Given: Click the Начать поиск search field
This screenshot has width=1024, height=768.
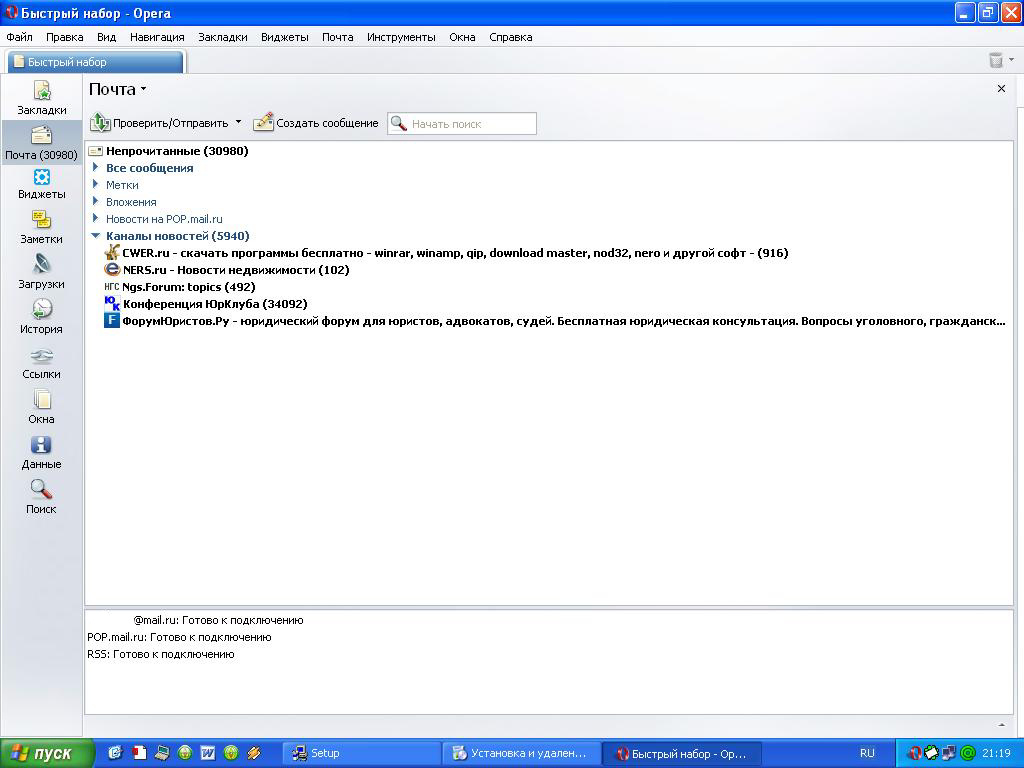Looking at the screenshot, I should (x=462, y=123).
